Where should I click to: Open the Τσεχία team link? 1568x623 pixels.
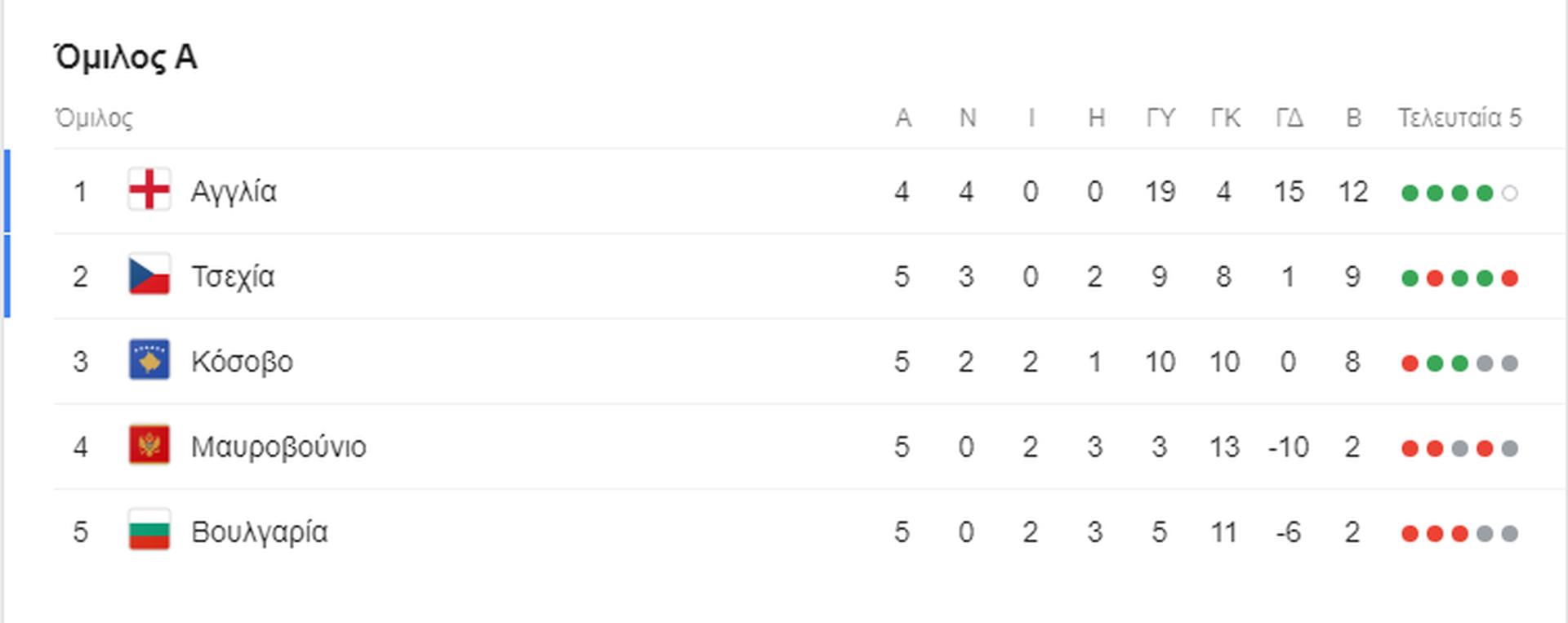point(233,277)
